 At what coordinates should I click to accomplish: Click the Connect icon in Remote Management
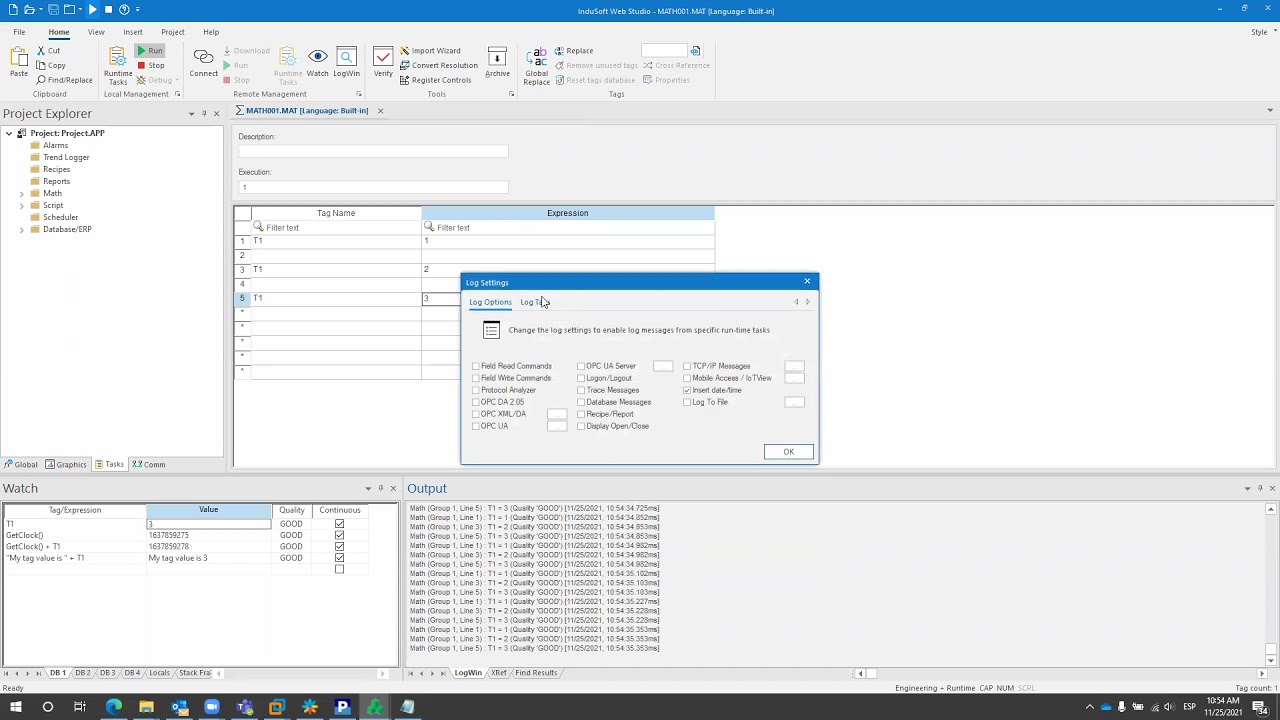click(x=203, y=62)
